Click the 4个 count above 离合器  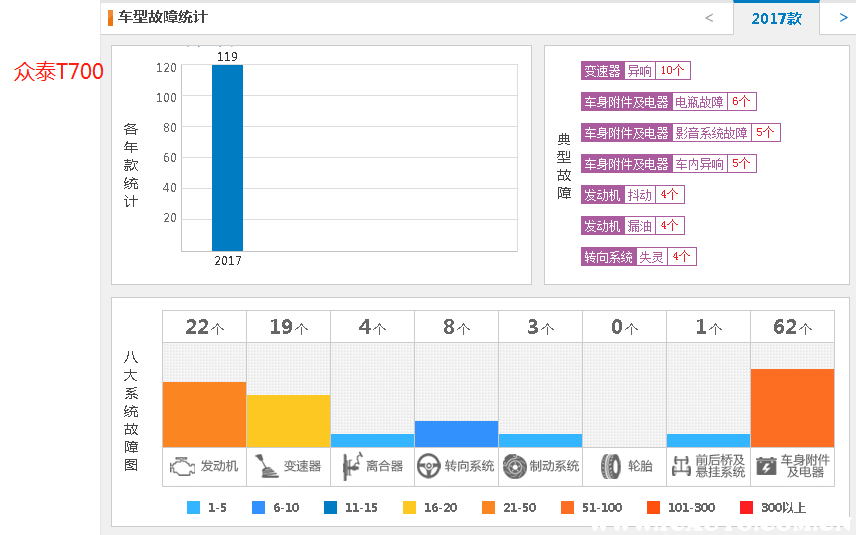click(372, 327)
